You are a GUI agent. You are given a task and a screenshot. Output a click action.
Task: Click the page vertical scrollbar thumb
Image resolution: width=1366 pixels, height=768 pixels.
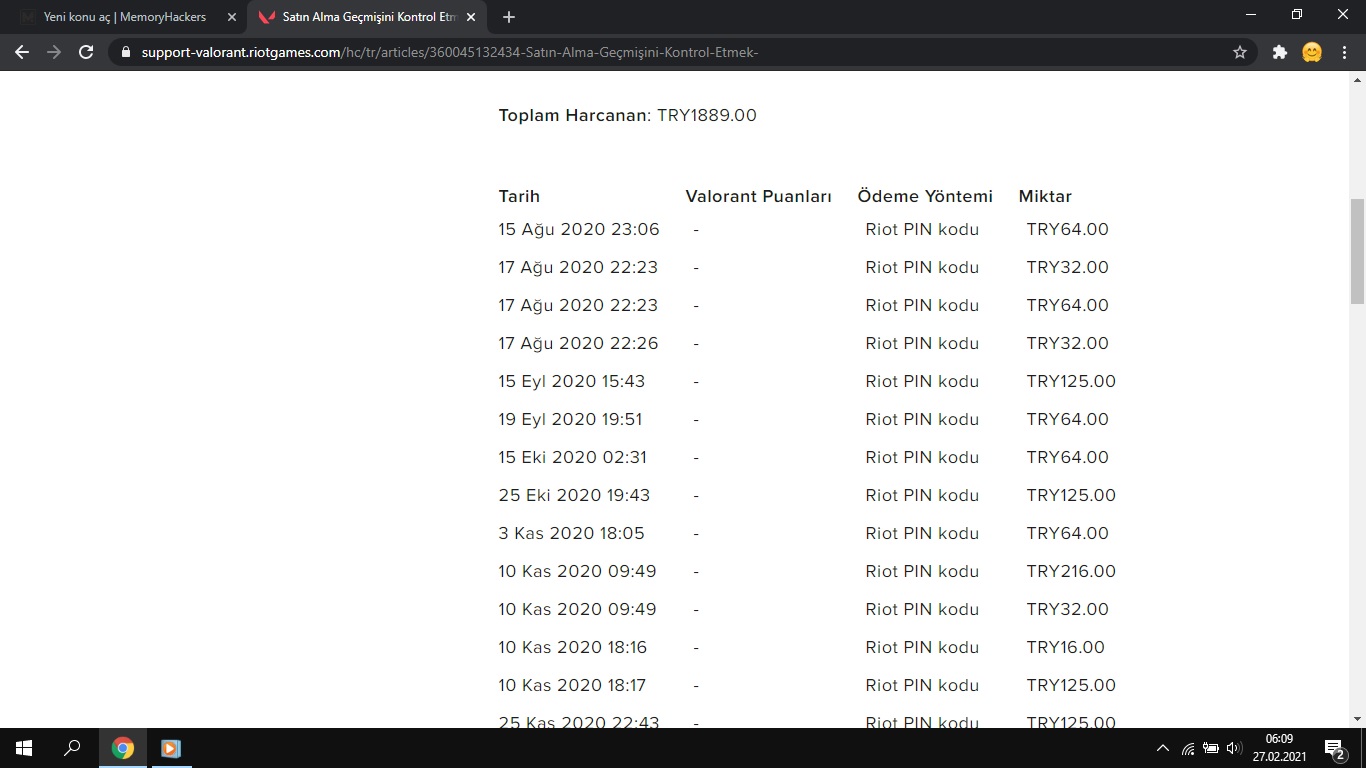(x=1357, y=250)
